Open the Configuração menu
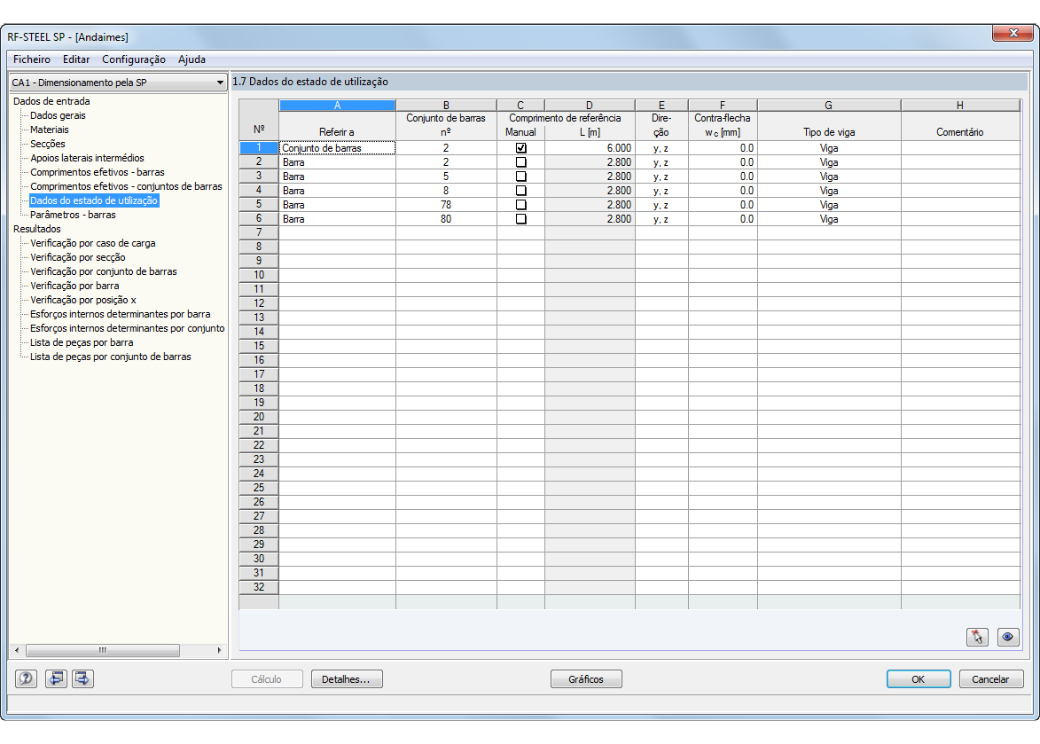Image resolution: width=1040 pixels, height=744 pixels. pyautogui.click(x=134, y=59)
